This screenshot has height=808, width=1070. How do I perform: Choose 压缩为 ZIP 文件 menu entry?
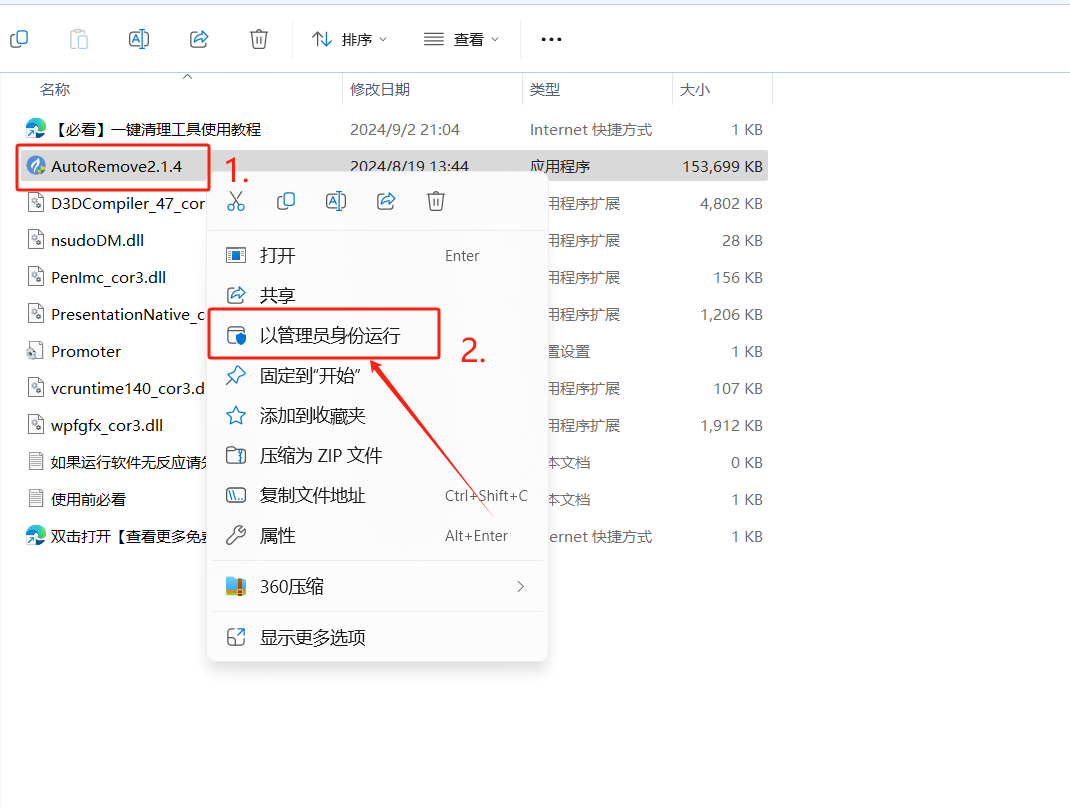click(x=377, y=456)
